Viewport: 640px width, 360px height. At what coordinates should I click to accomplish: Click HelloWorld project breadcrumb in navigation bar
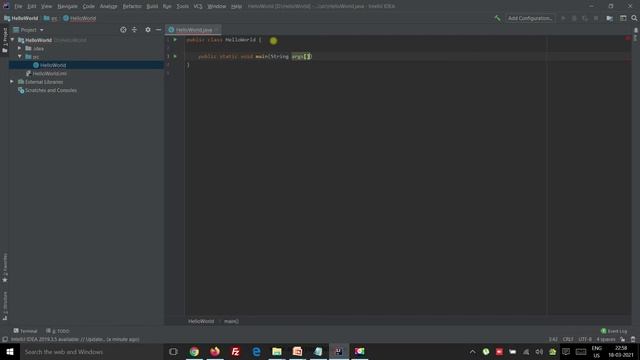coord(21,18)
